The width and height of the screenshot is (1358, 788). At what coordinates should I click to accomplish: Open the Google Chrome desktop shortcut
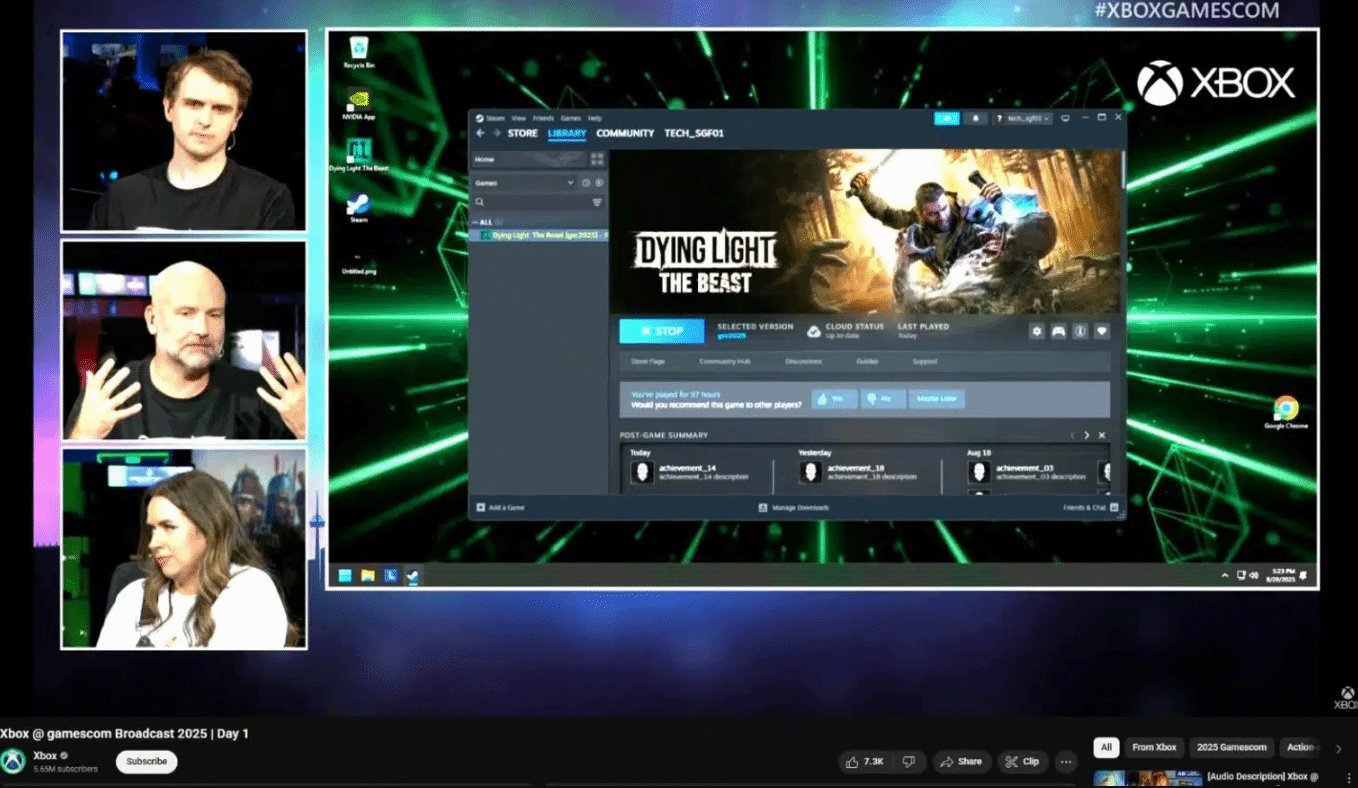pyautogui.click(x=1286, y=412)
